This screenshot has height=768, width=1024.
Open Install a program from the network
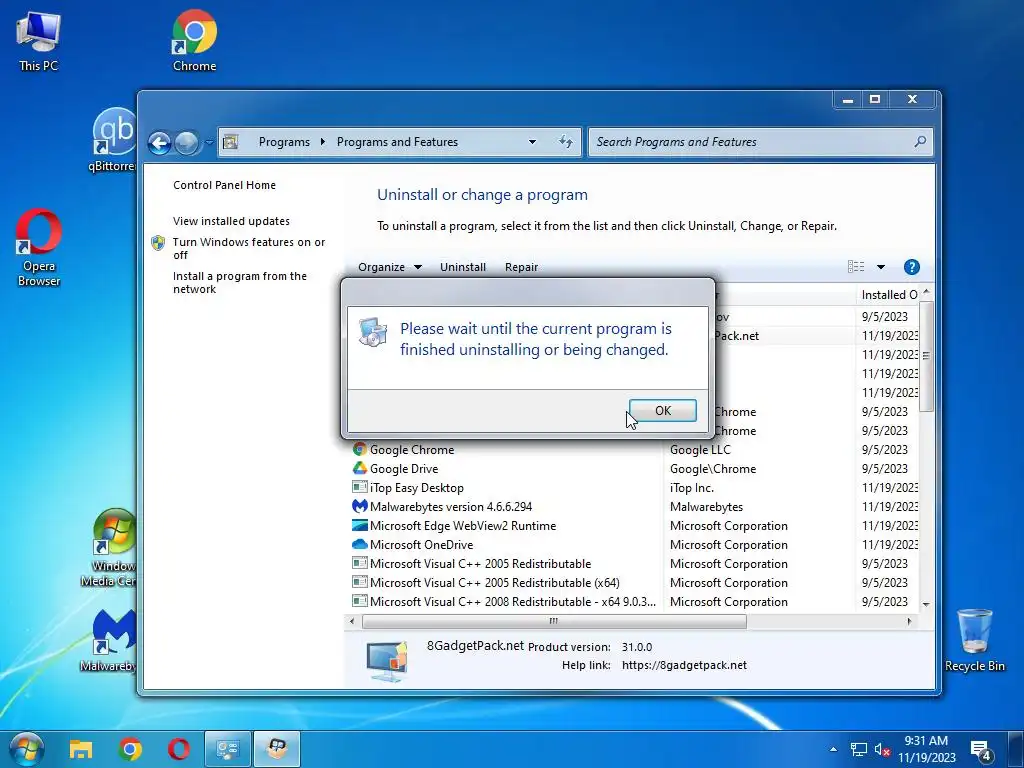(x=240, y=282)
